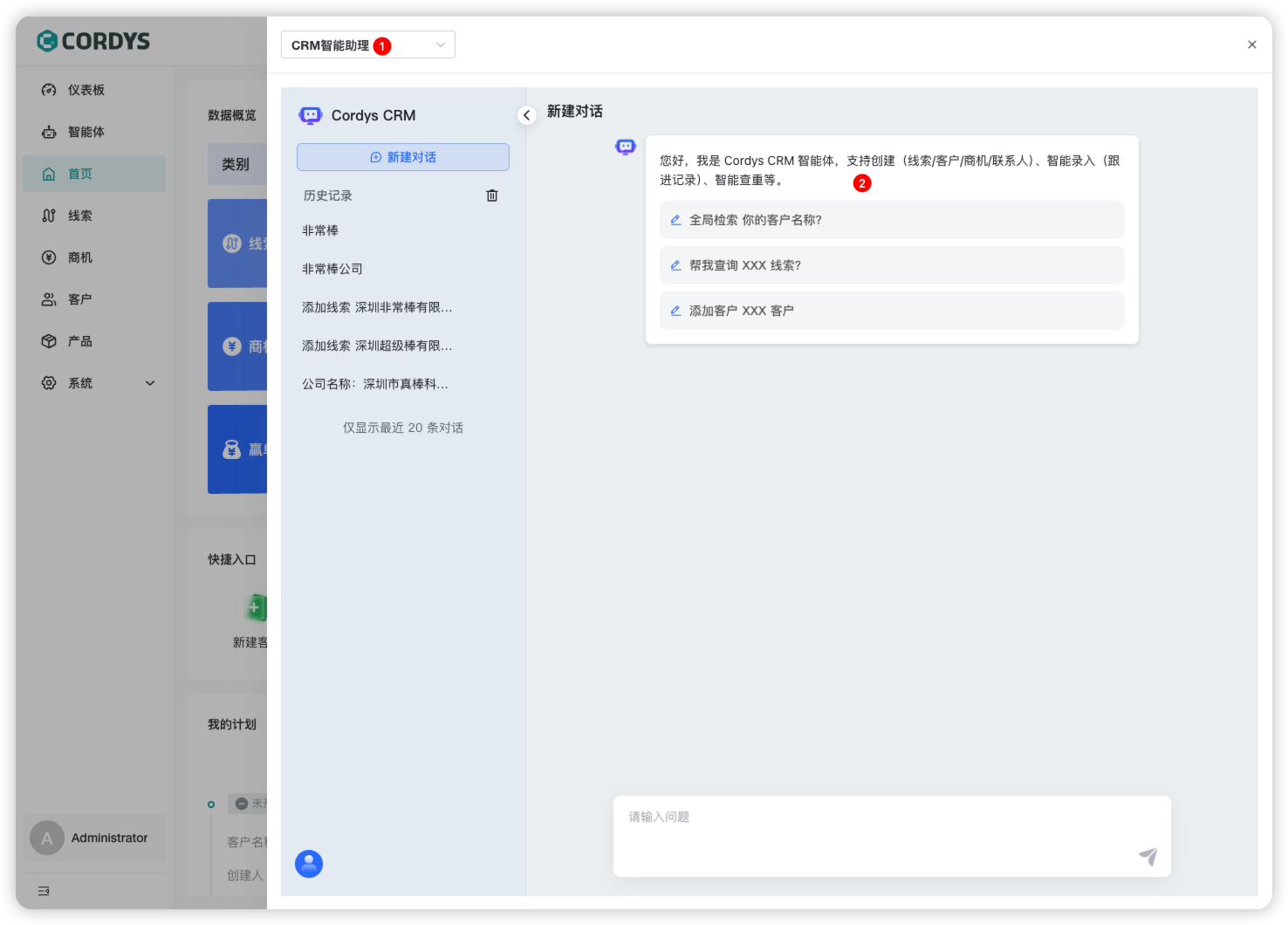Open the 仪表板 dashboard menu item
This screenshot has width=1288, height=925.
point(86,90)
